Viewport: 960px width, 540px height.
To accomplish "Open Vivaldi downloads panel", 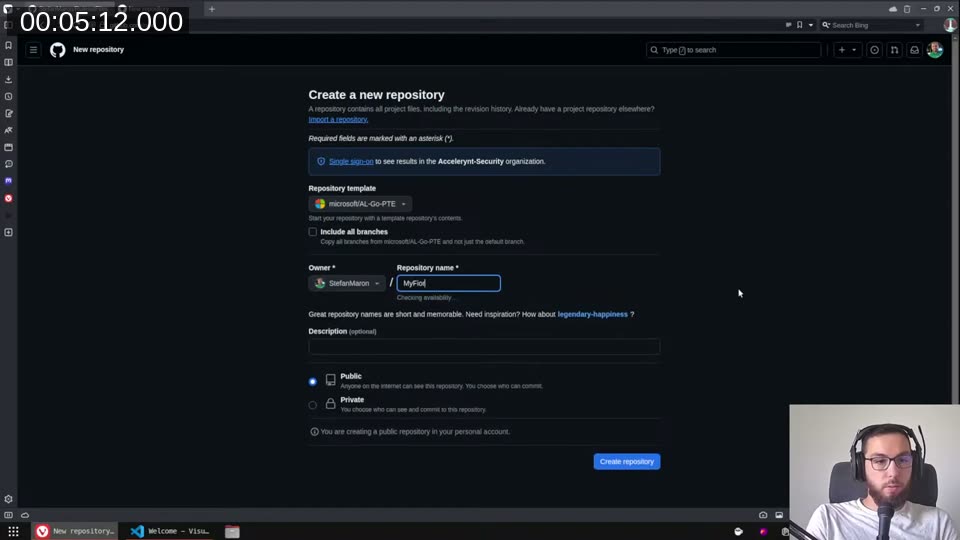I will click(9, 80).
